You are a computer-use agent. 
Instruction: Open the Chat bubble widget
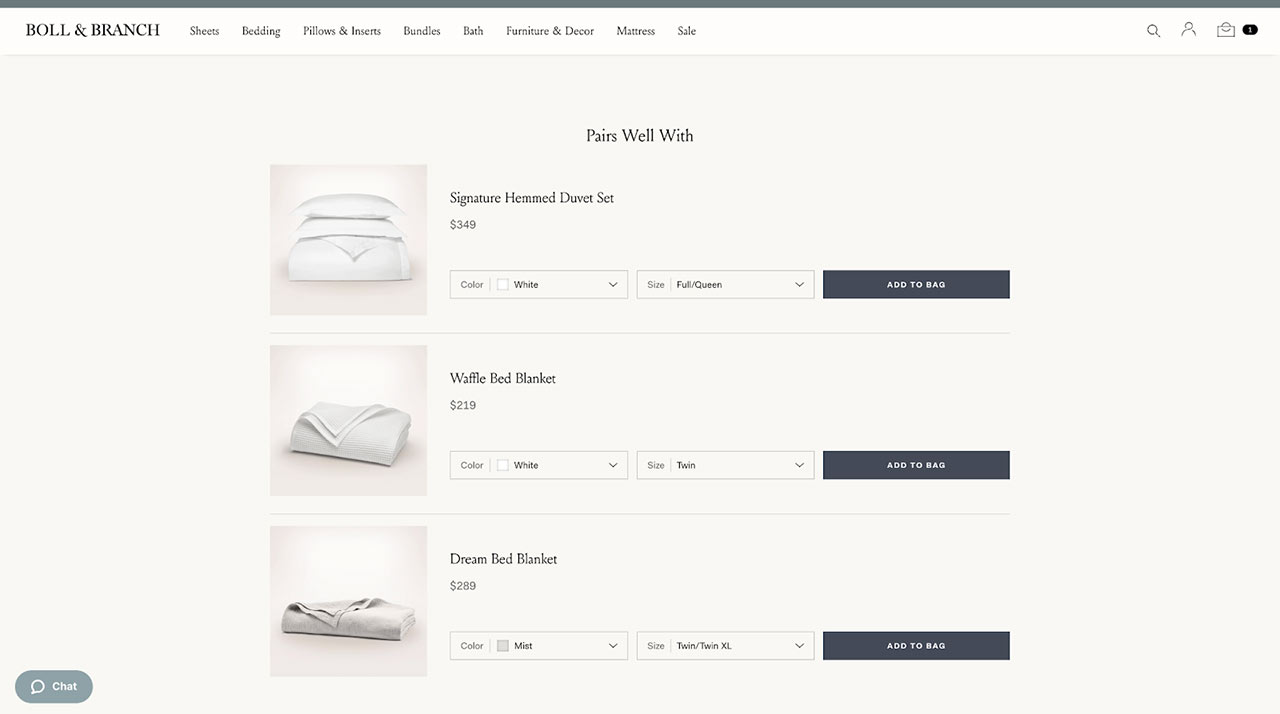pos(54,686)
